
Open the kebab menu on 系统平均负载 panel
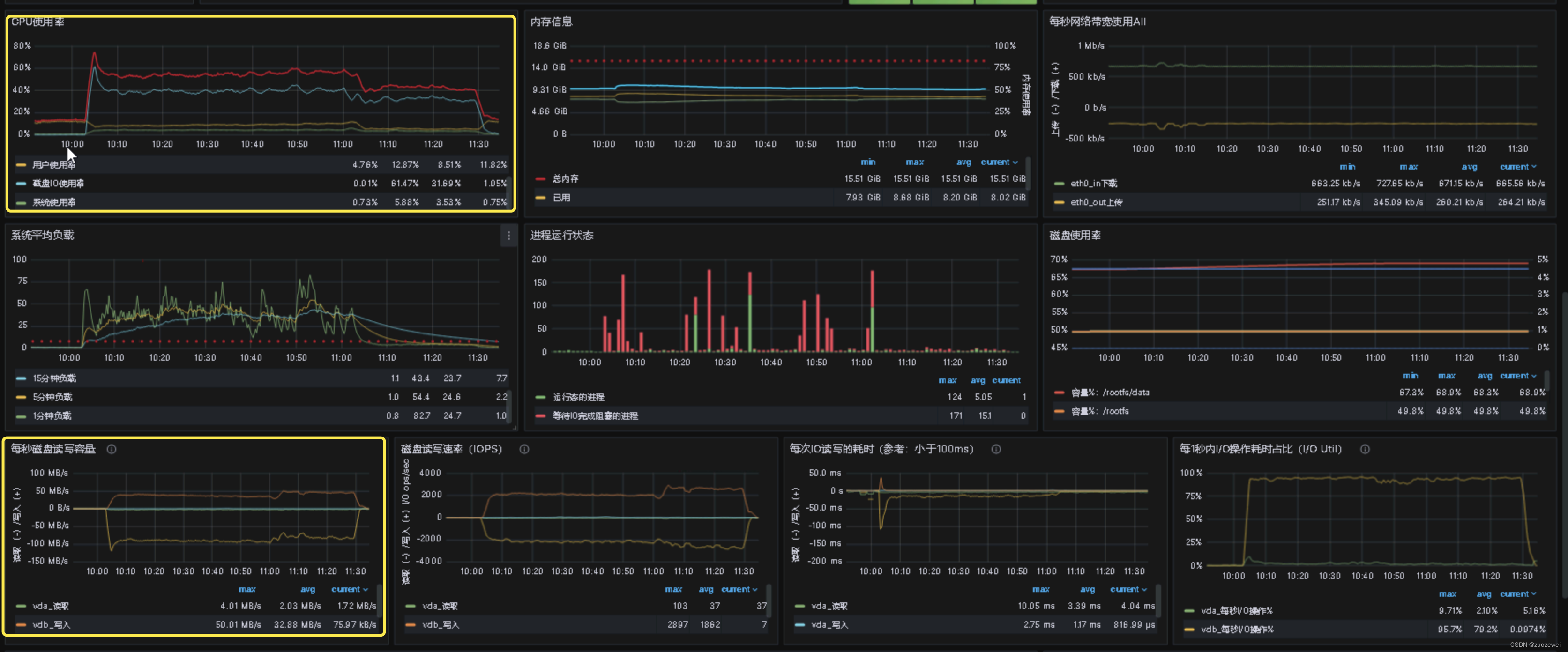tap(509, 236)
